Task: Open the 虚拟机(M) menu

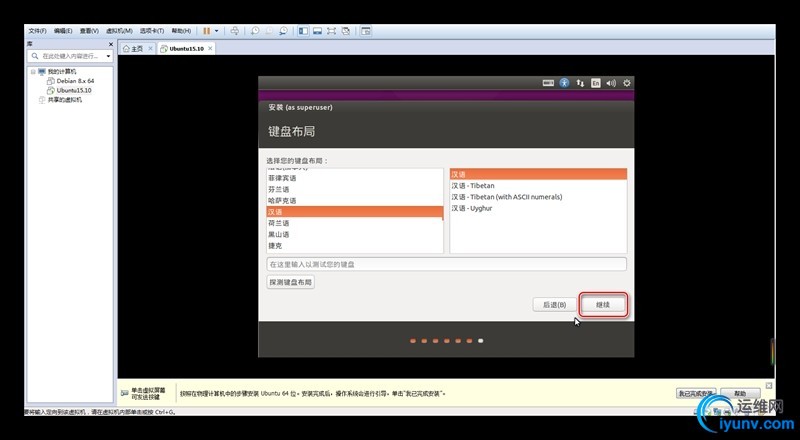Action: [x=119, y=31]
